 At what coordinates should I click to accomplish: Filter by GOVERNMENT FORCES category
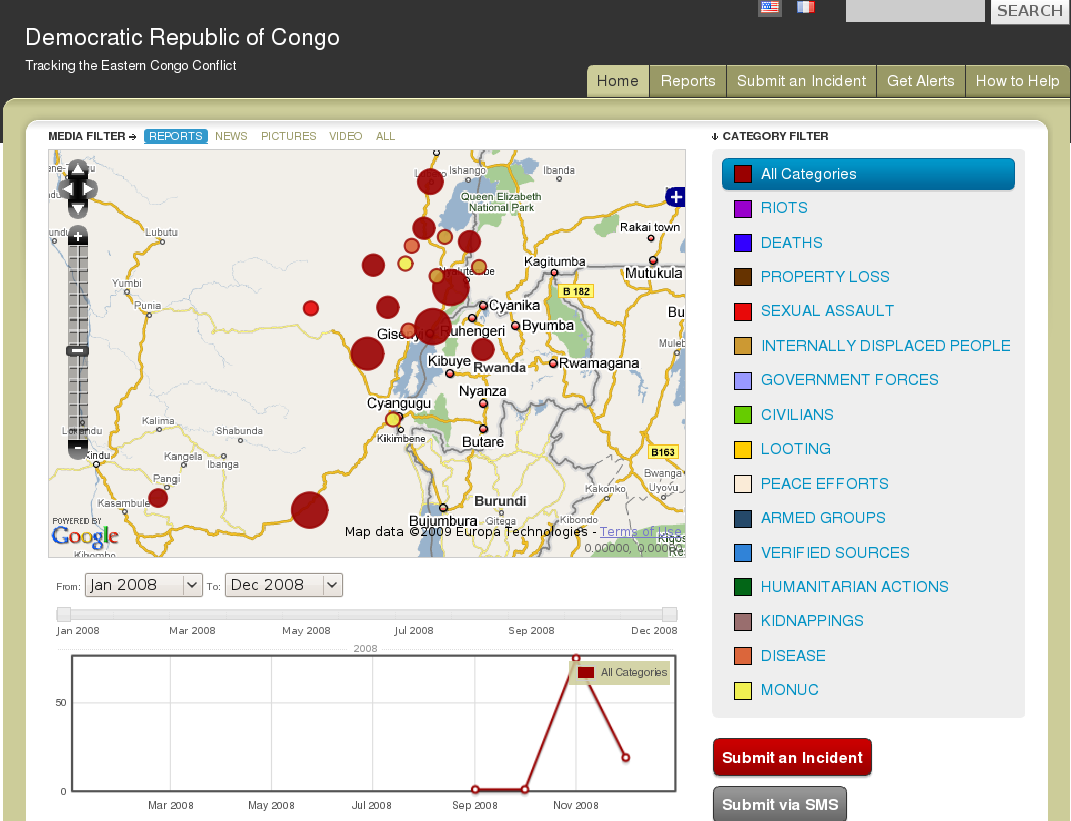pyautogui.click(x=850, y=380)
